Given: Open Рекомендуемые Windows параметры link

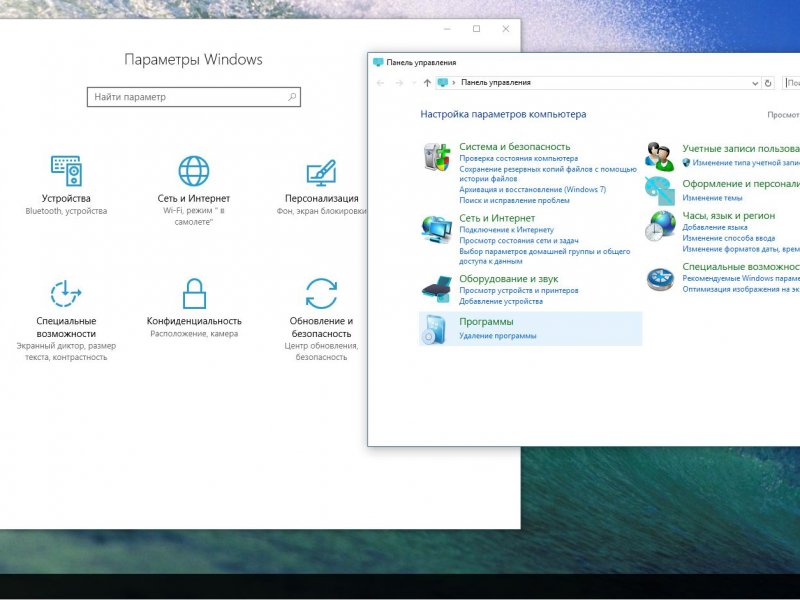Looking at the screenshot, I should click(741, 279).
